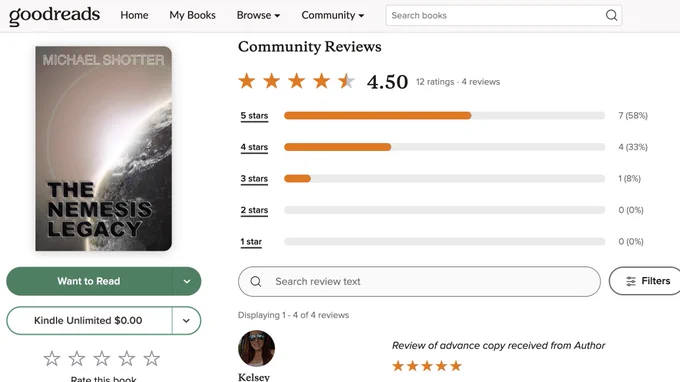Open the review Filters button
This screenshot has height=382, width=680.
645,281
